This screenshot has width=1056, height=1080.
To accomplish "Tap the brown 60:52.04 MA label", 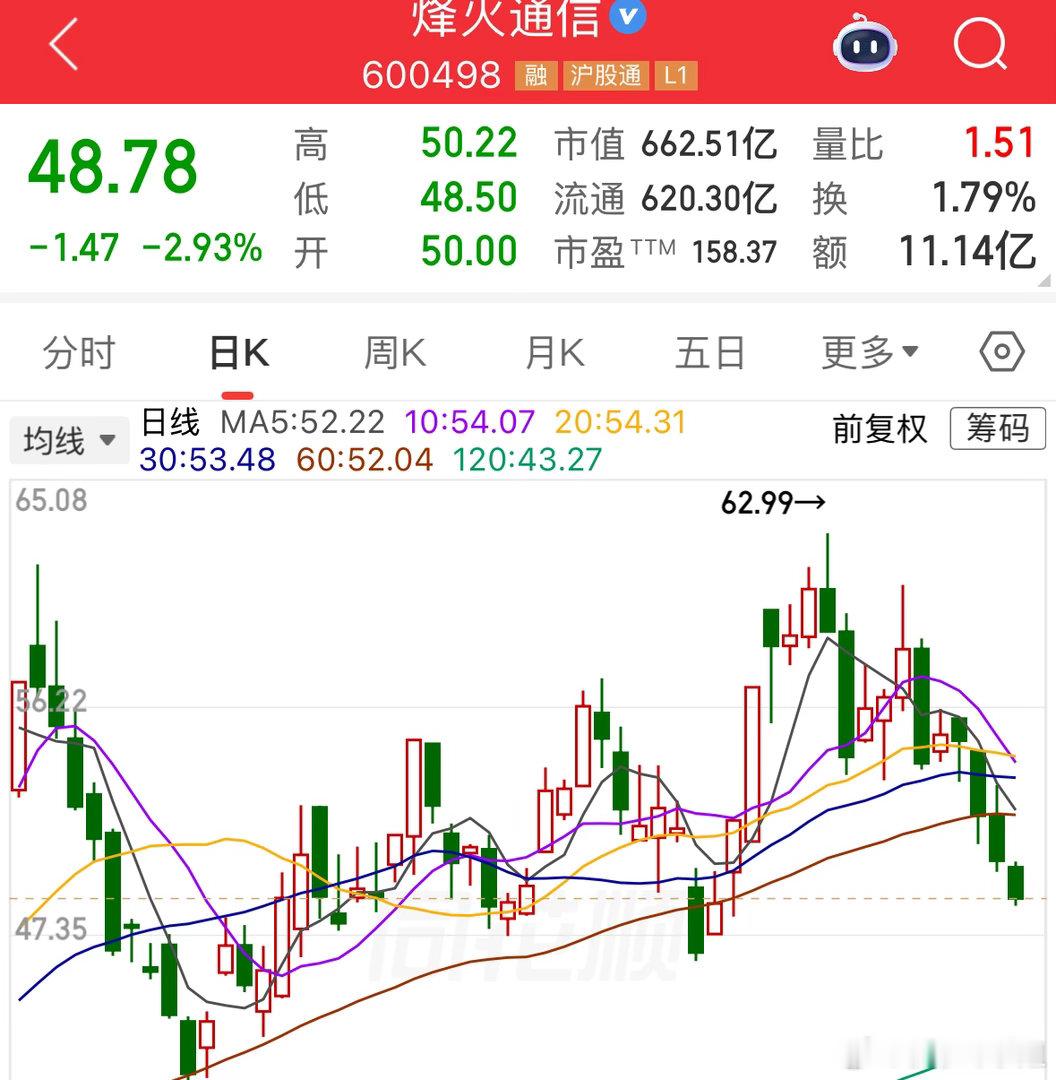I will pyautogui.click(x=364, y=459).
